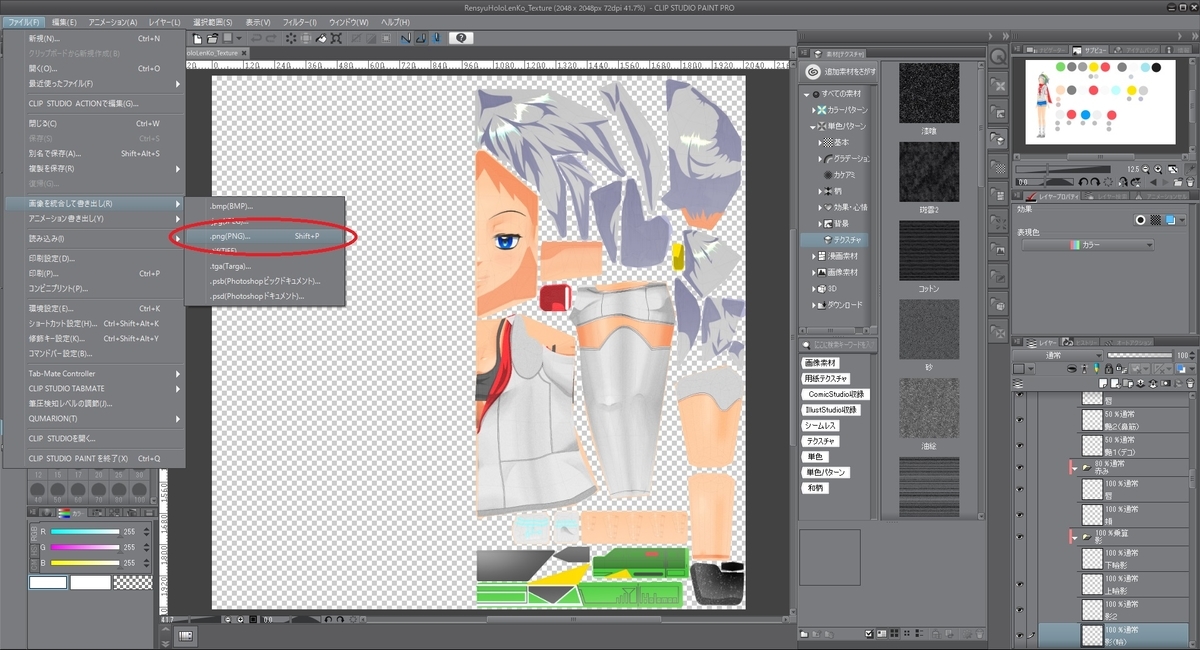Click the fill bucket icon in the command bar
1200x650 pixels.
[321, 38]
